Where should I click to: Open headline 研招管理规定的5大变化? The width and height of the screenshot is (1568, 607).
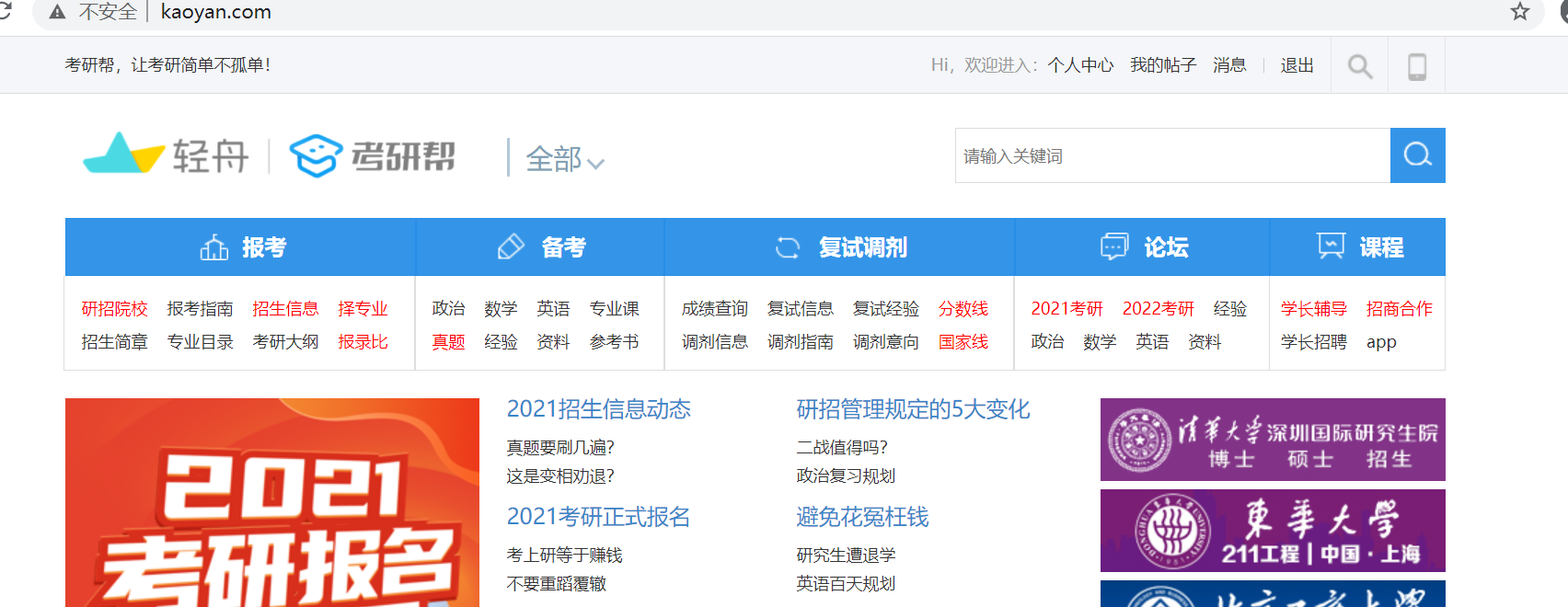pyautogui.click(x=913, y=409)
